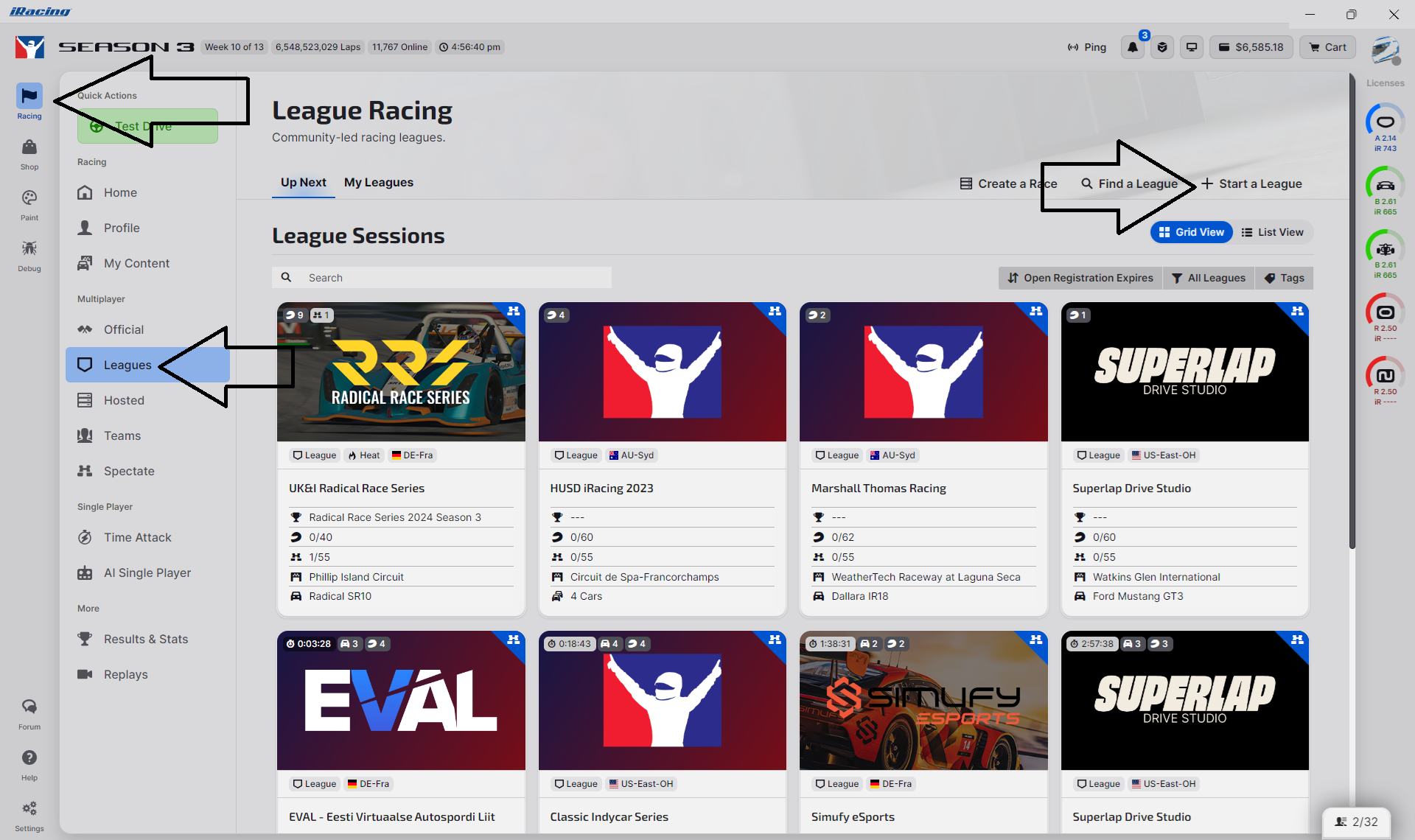Screen dimensions: 1415x840
Task: Open the All Leagues filter dropdown
Action: [1209, 278]
